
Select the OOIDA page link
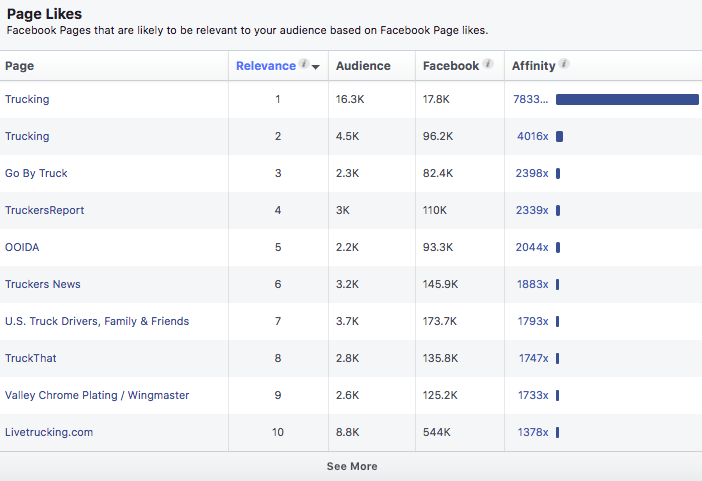point(22,247)
